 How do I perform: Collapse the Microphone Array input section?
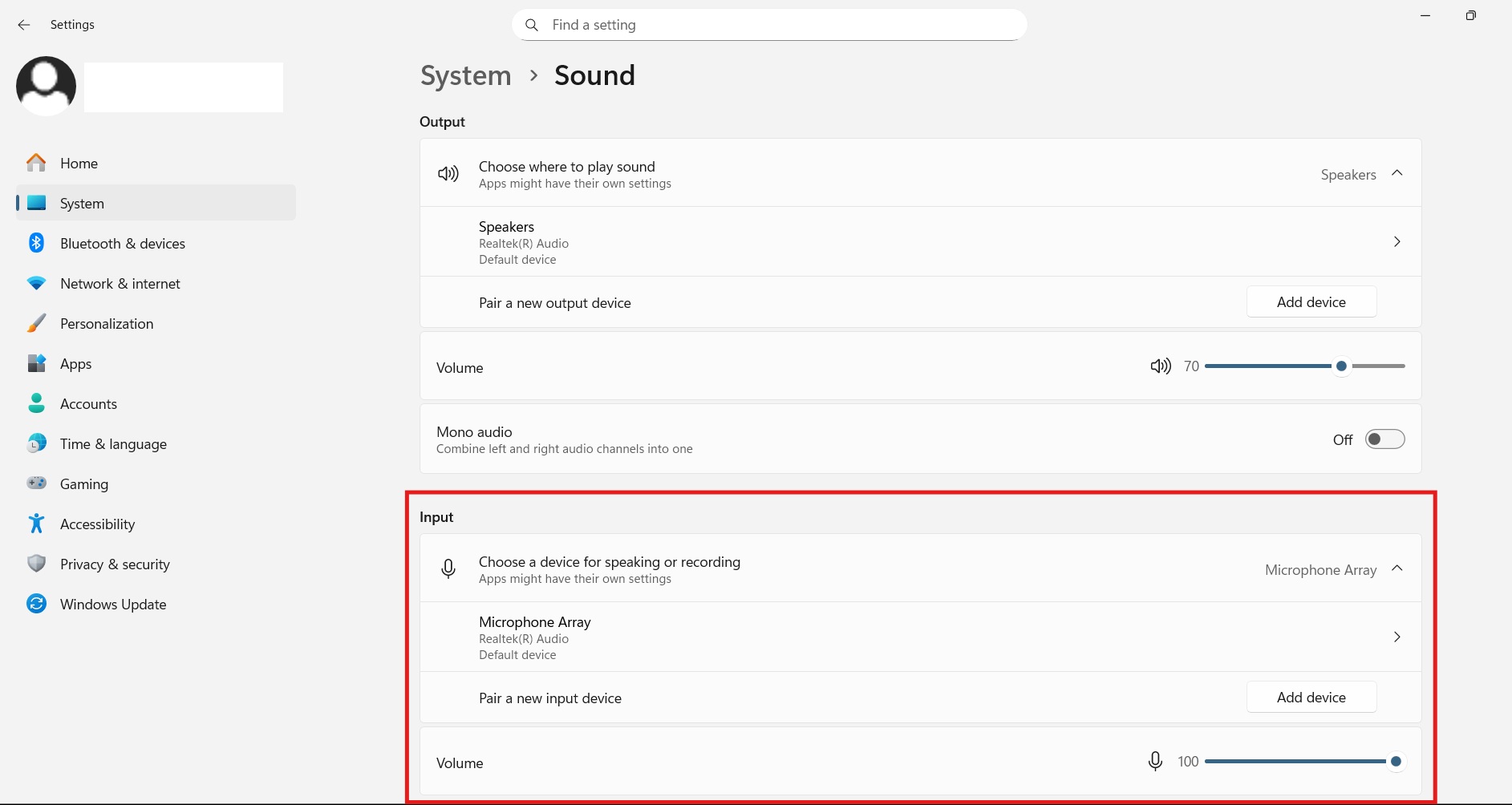coord(1398,569)
